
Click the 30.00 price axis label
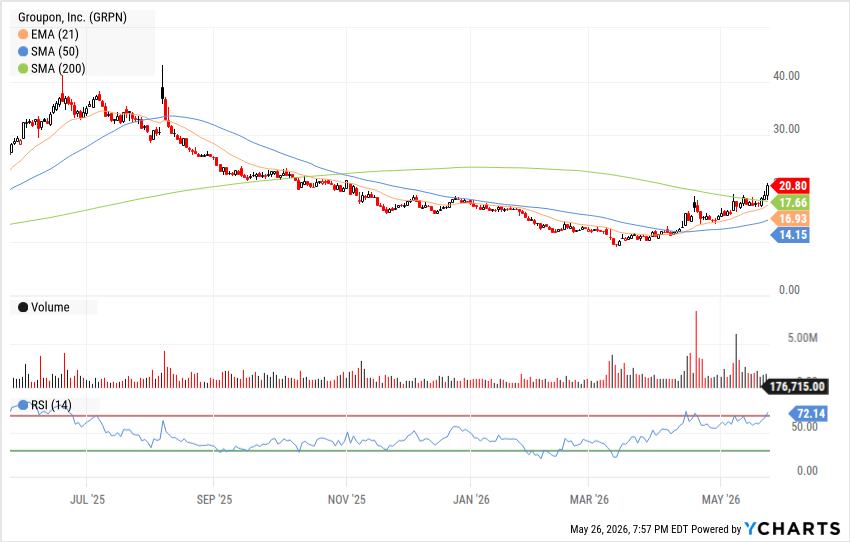coord(787,129)
